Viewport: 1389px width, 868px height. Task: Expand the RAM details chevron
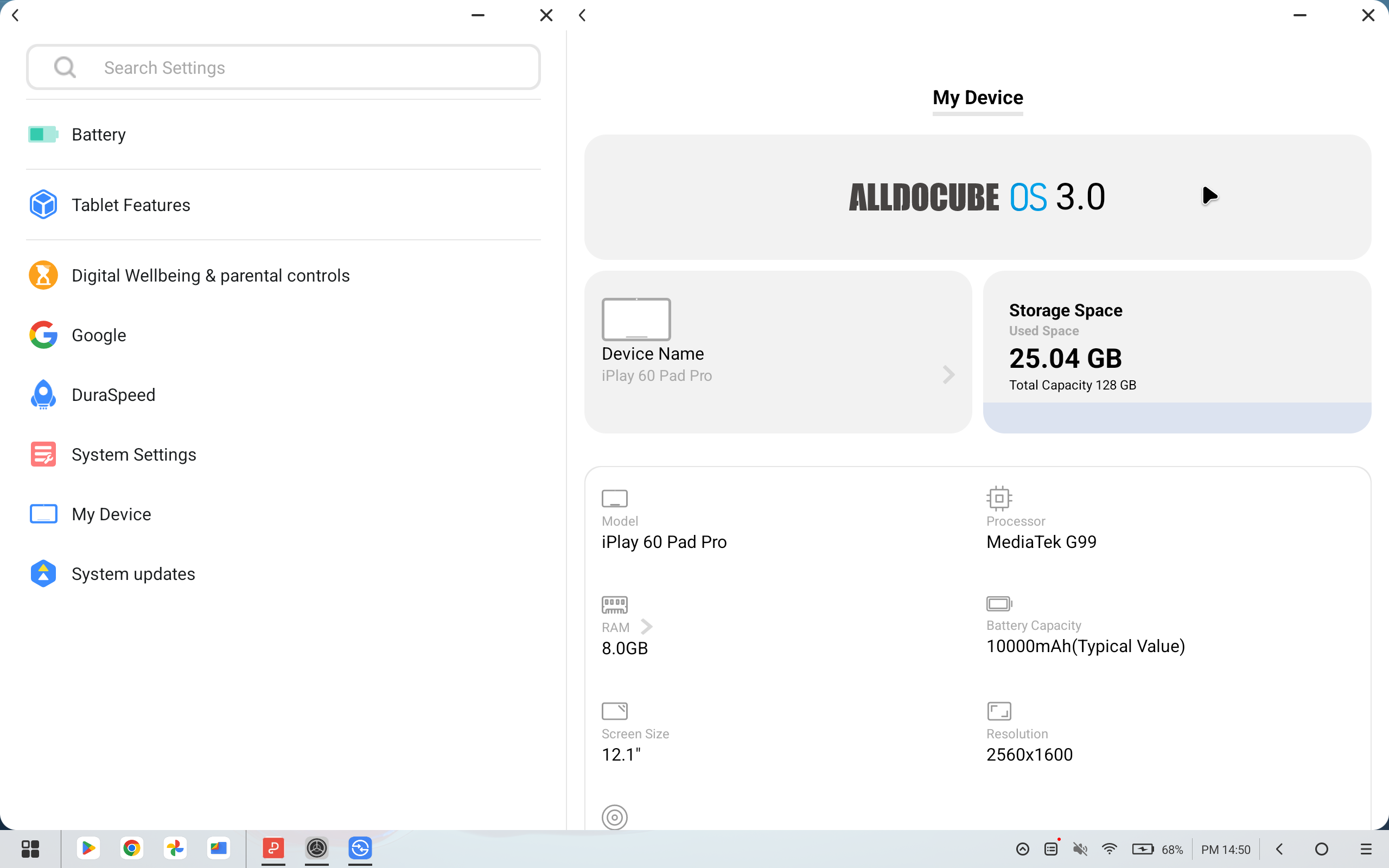[x=646, y=626]
